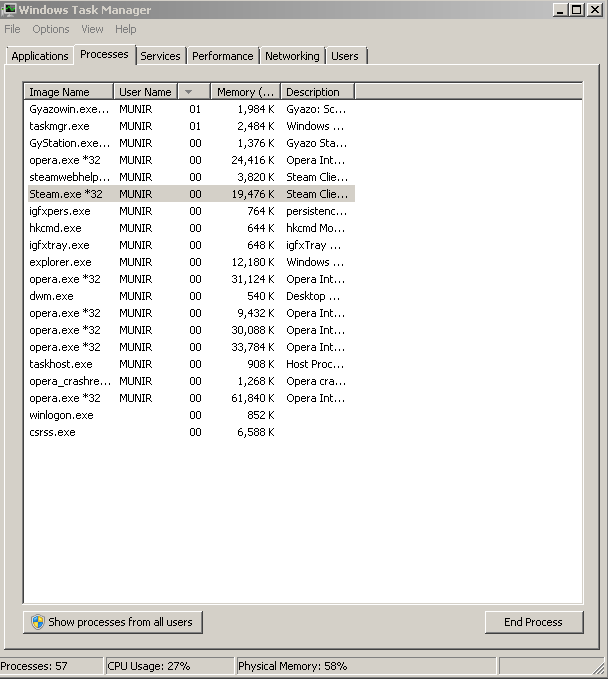The image size is (608, 679).
Task: Sort by Image Name column header
Action: 68,92
